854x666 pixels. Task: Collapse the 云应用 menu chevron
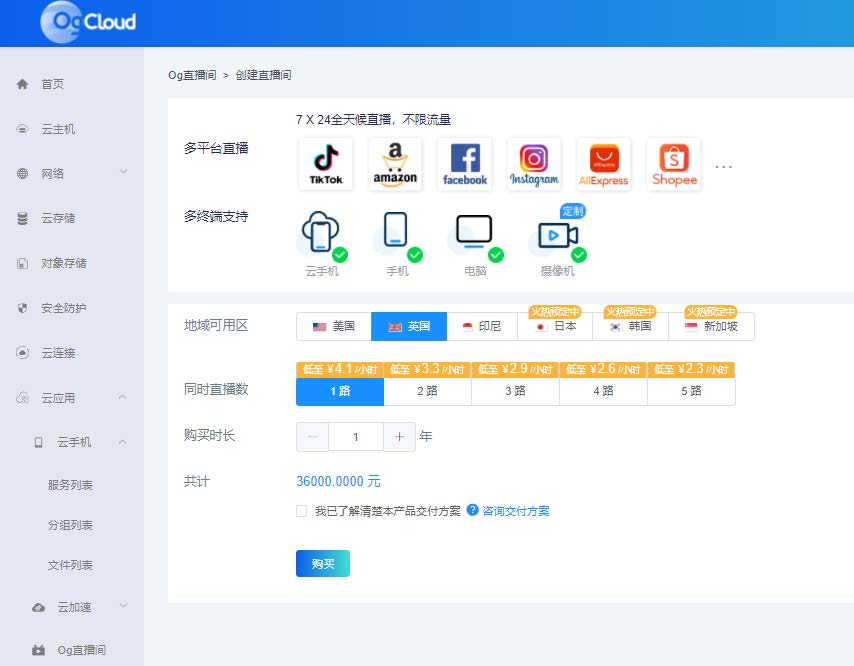123,397
